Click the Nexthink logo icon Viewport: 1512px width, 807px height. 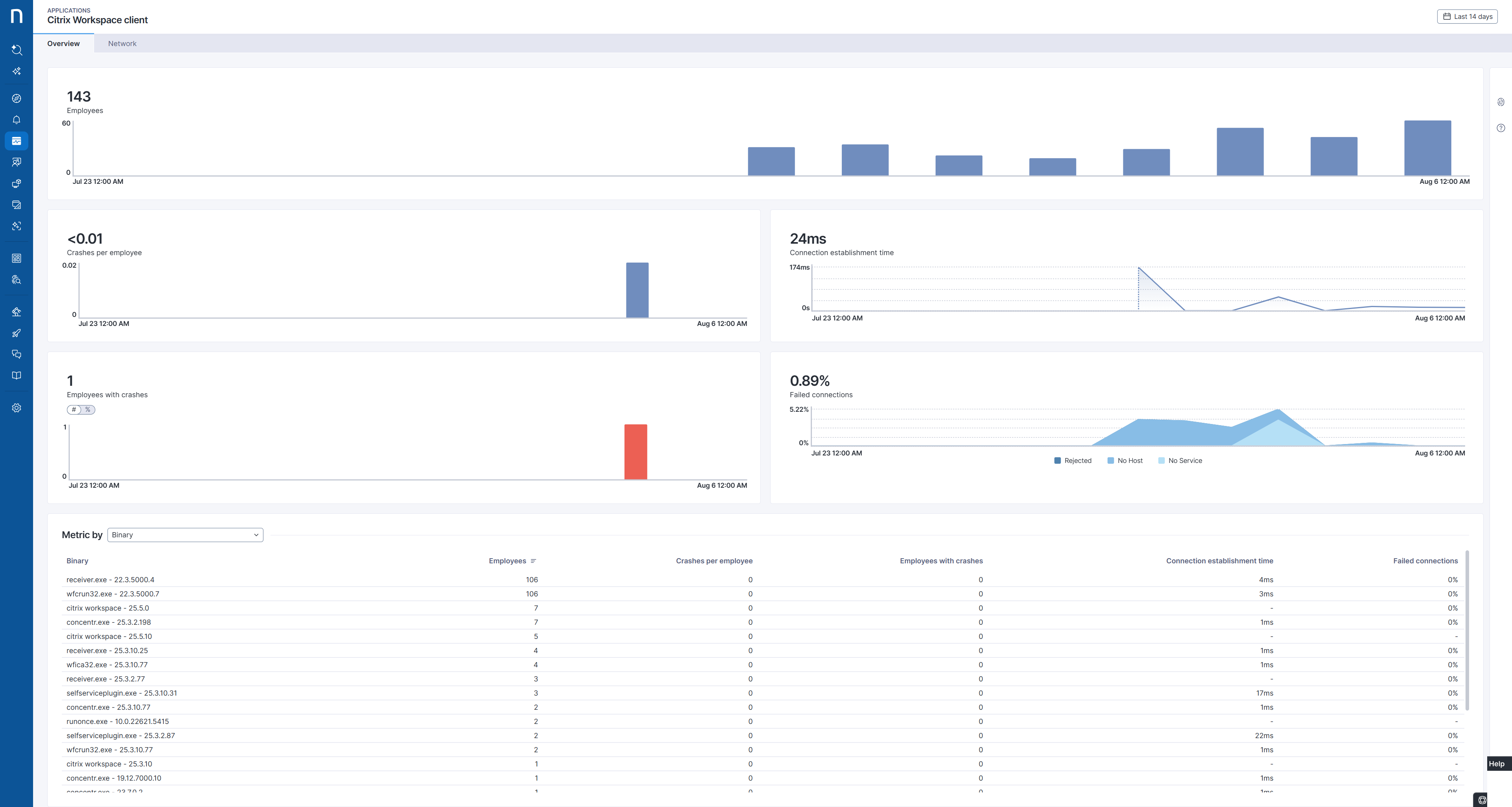[x=17, y=16]
